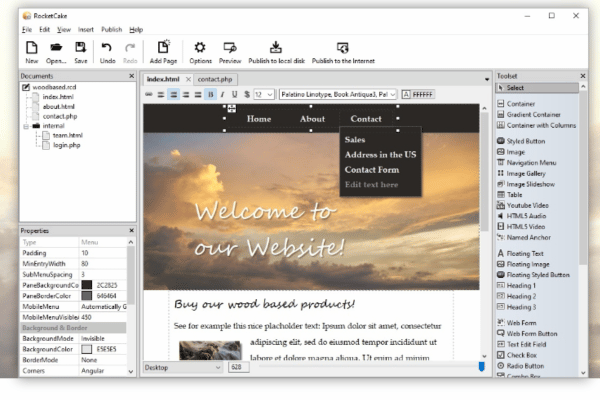600x400 pixels.
Task: Open the Palatino Linotype font family dropdown
Action: point(338,94)
